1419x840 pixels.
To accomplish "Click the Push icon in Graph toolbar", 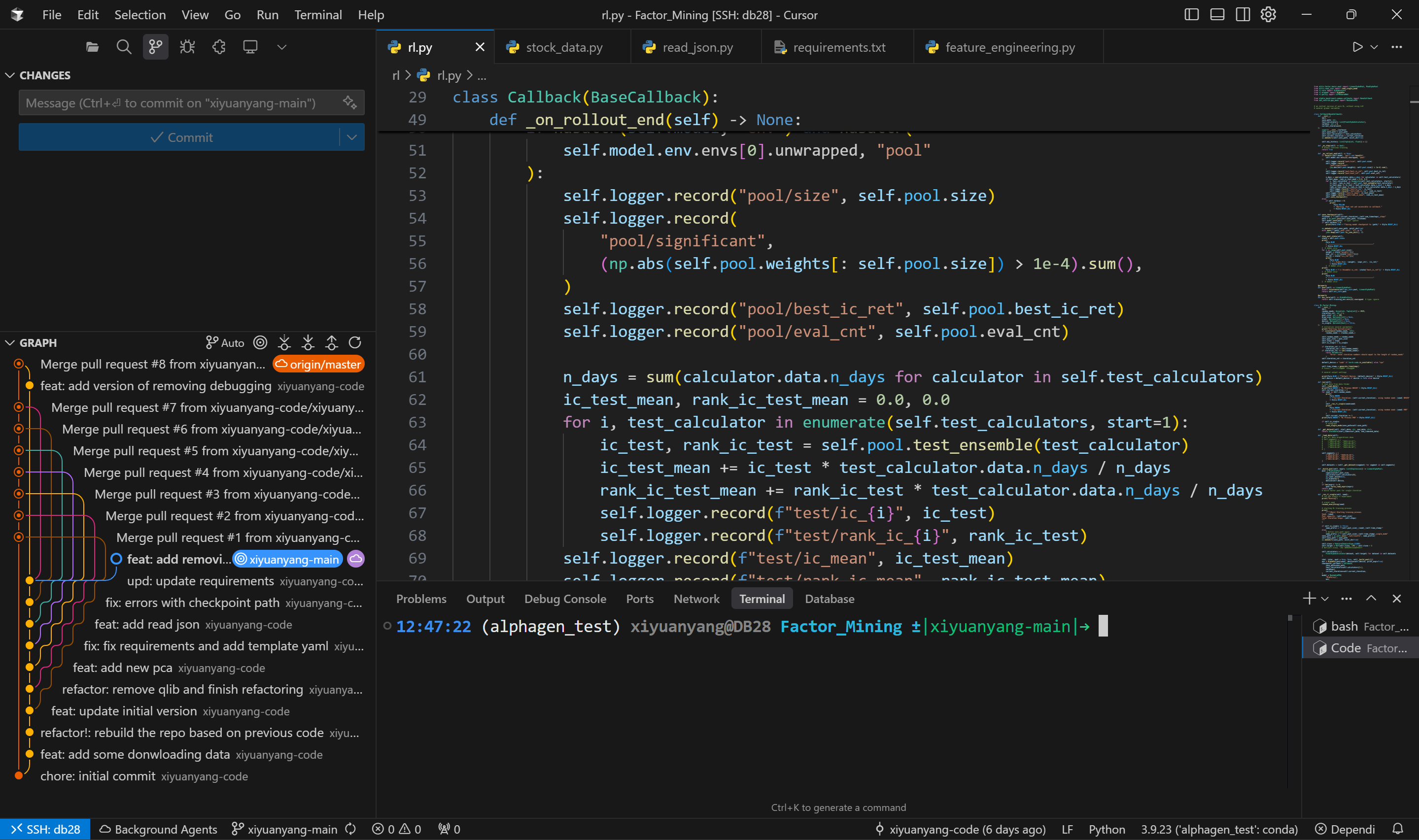I will [x=332, y=342].
